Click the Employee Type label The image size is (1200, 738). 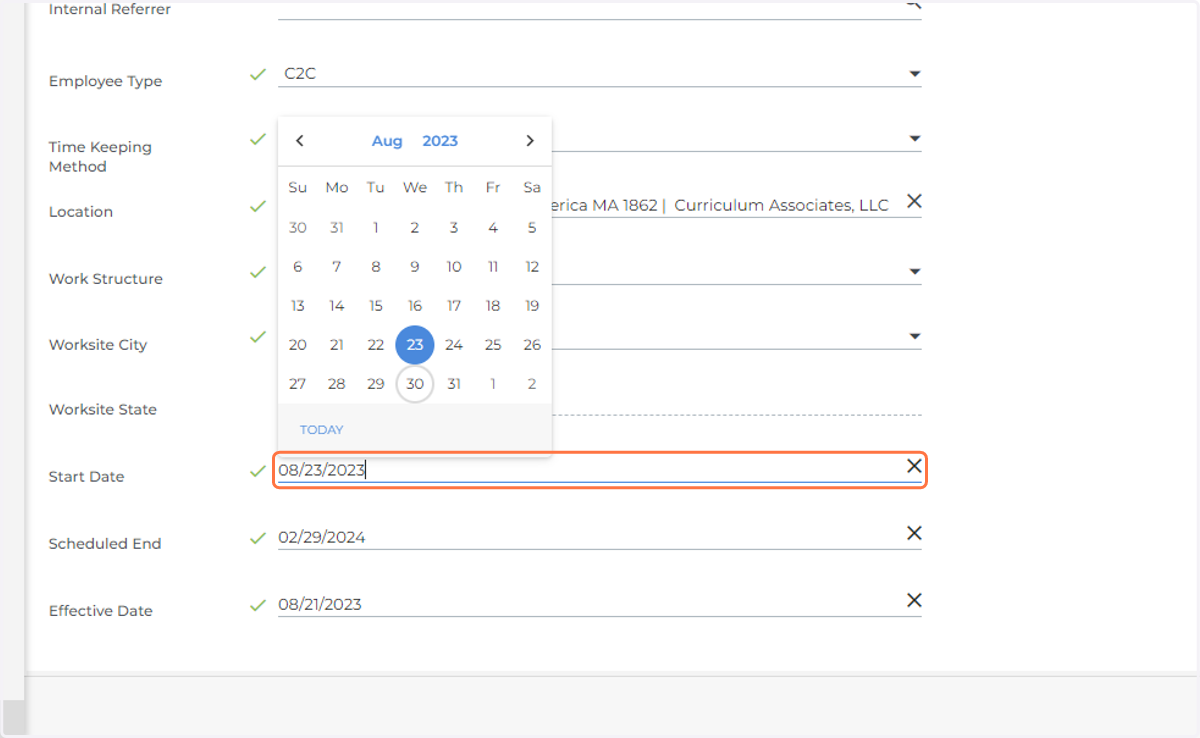pyautogui.click(x=105, y=81)
